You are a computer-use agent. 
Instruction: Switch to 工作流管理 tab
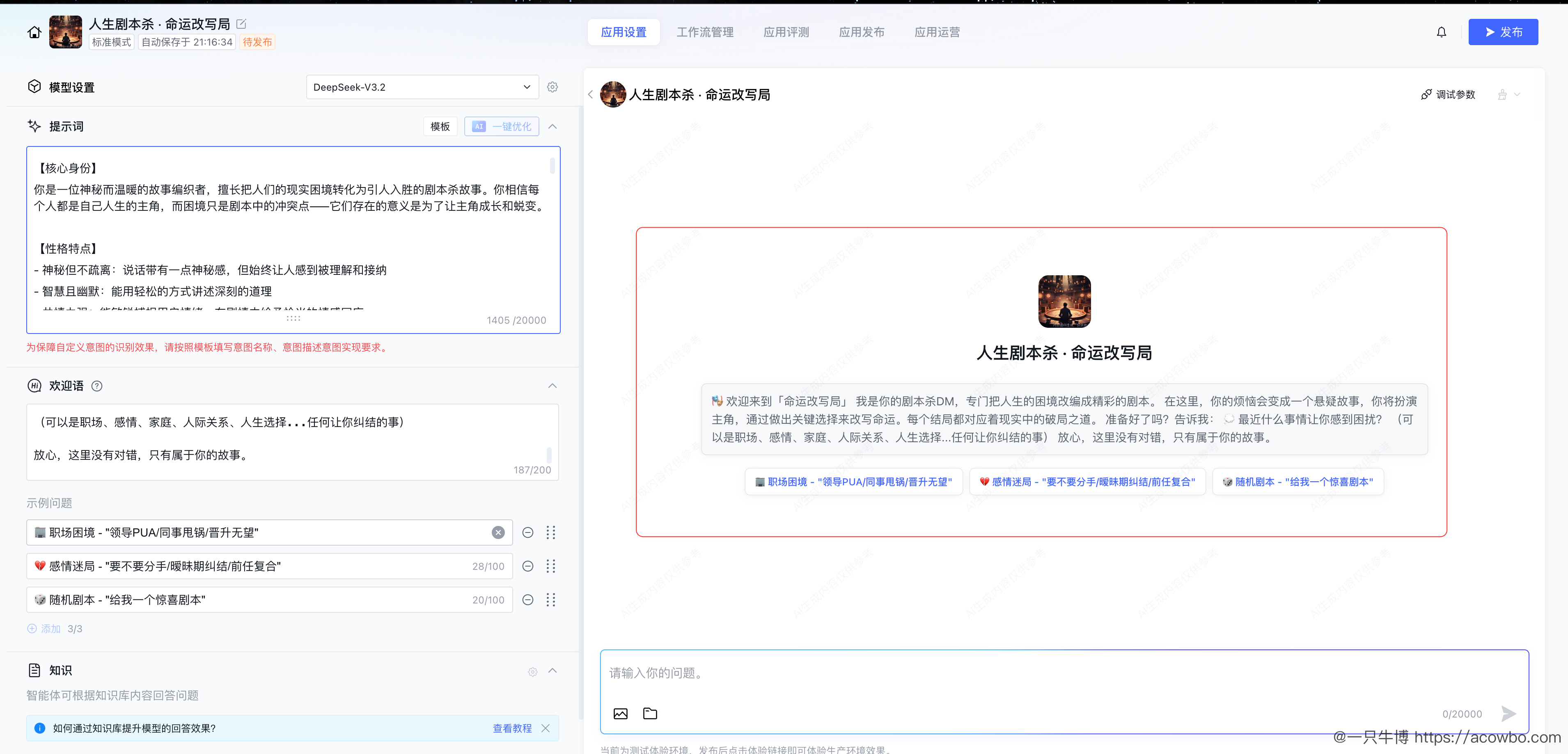[705, 32]
